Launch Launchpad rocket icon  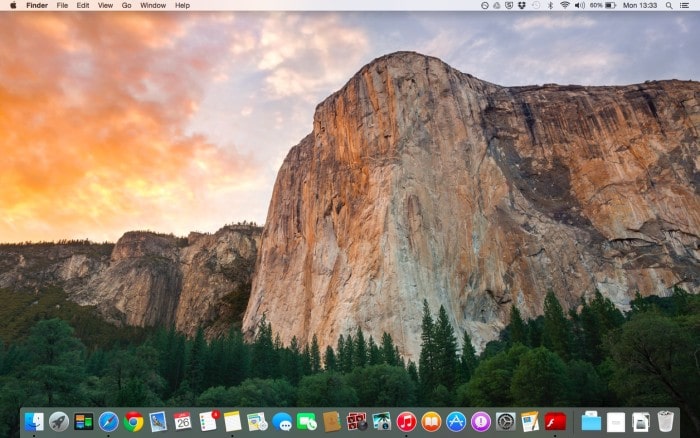[59, 421]
